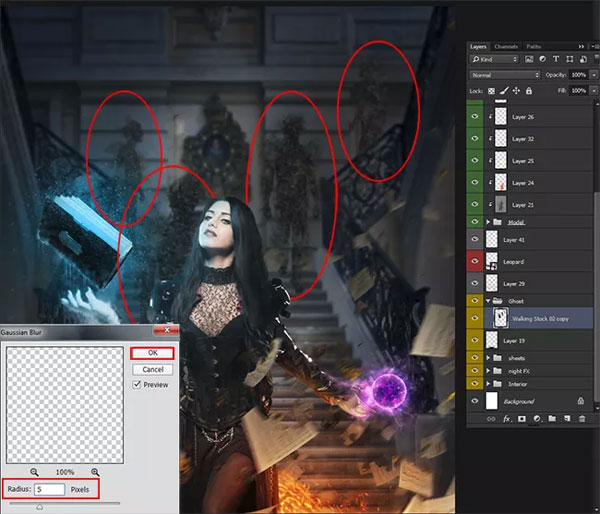600x514 pixels.
Task: Add layer mask icon
Action: [522, 419]
